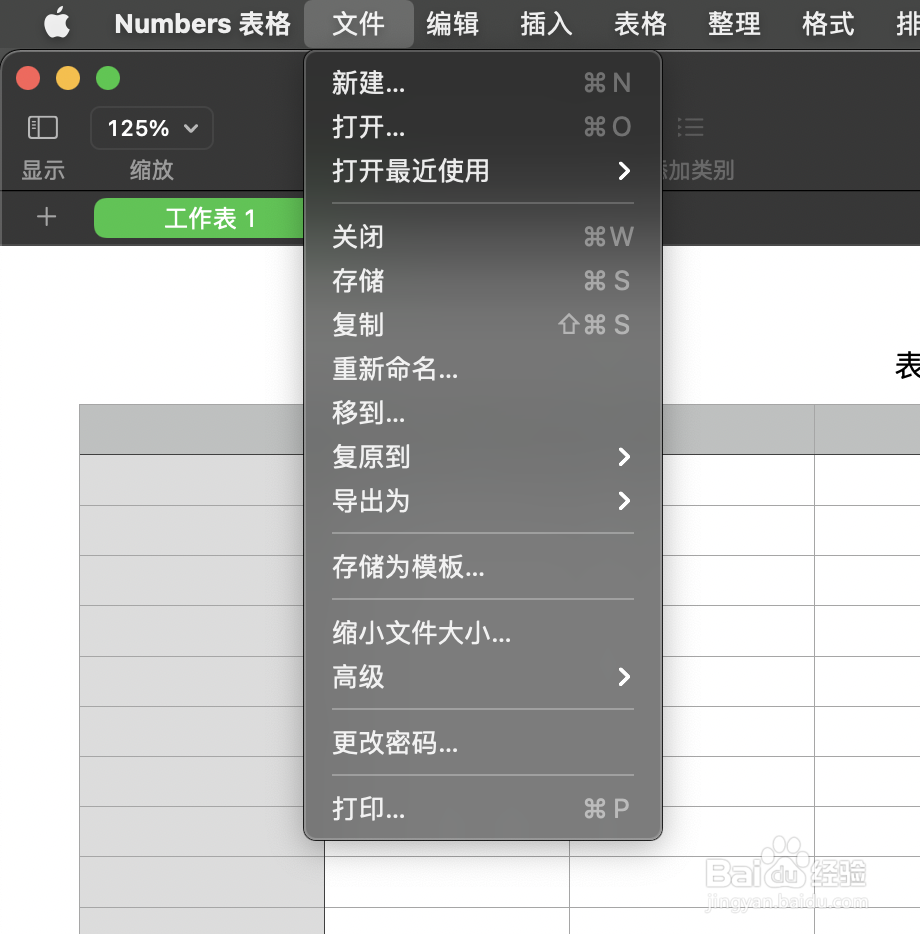920x934 pixels.
Task: Expand the 打开最近使用 submenu
Action: click(x=483, y=171)
